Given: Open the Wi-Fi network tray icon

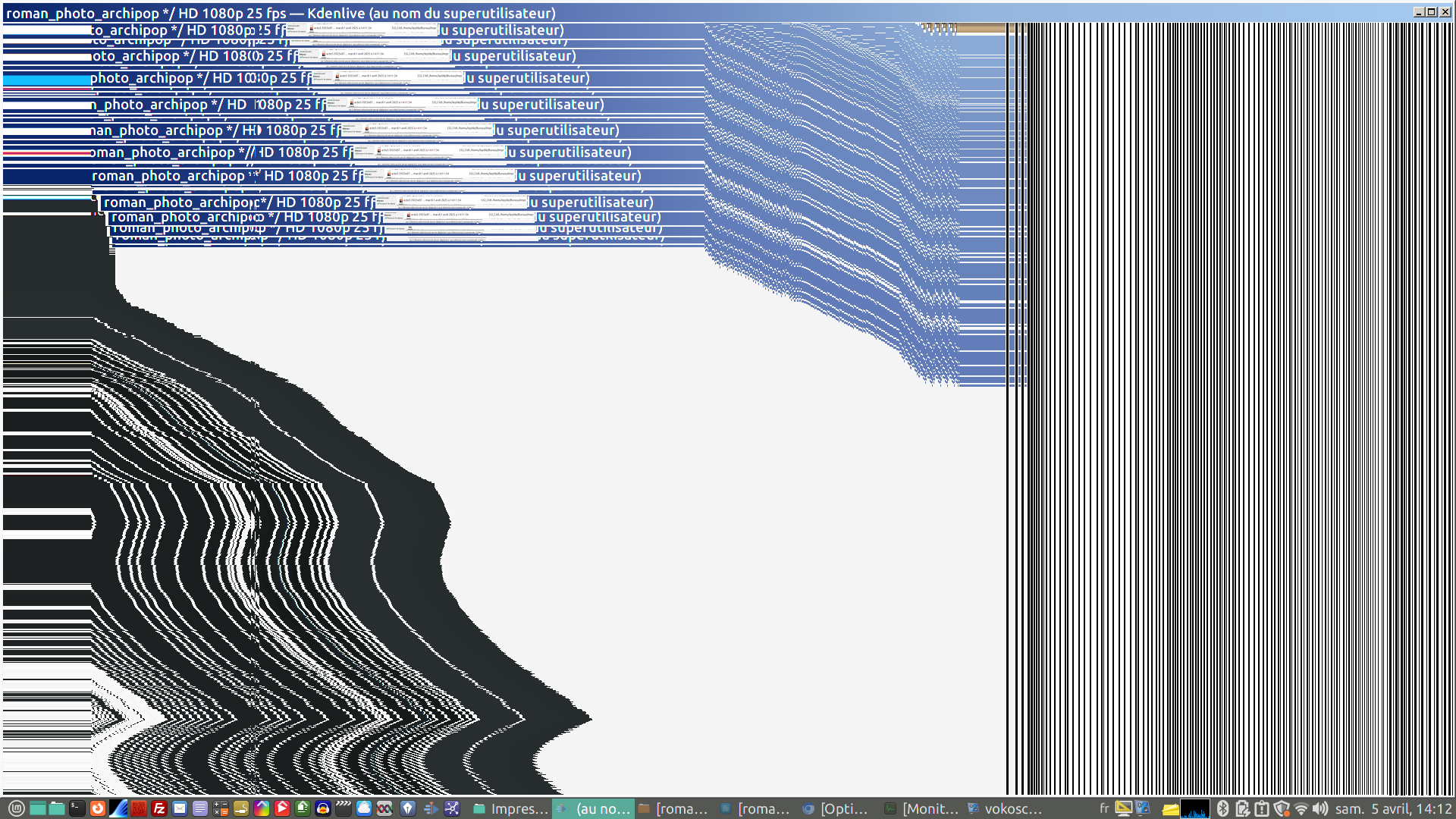Looking at the screenshot, I should coord(1301,808).
